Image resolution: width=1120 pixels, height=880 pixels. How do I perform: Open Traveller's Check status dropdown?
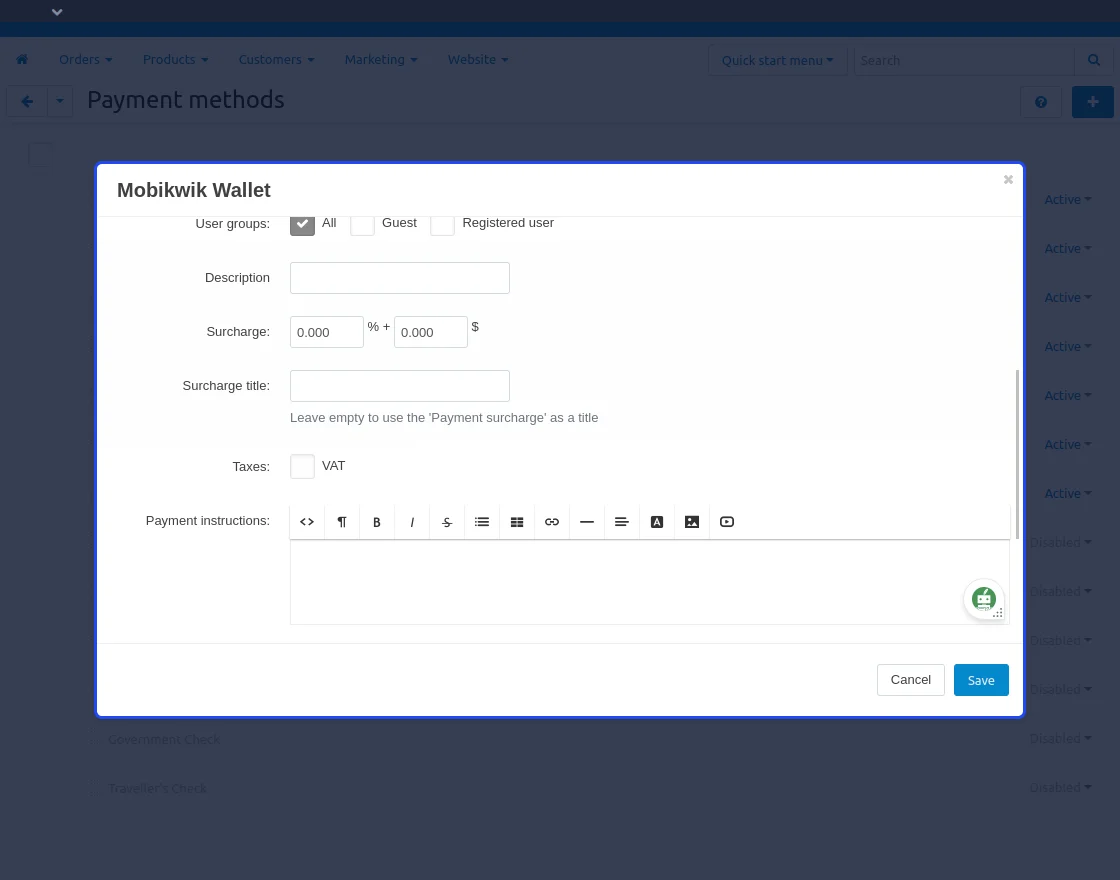coord(1060,788)
